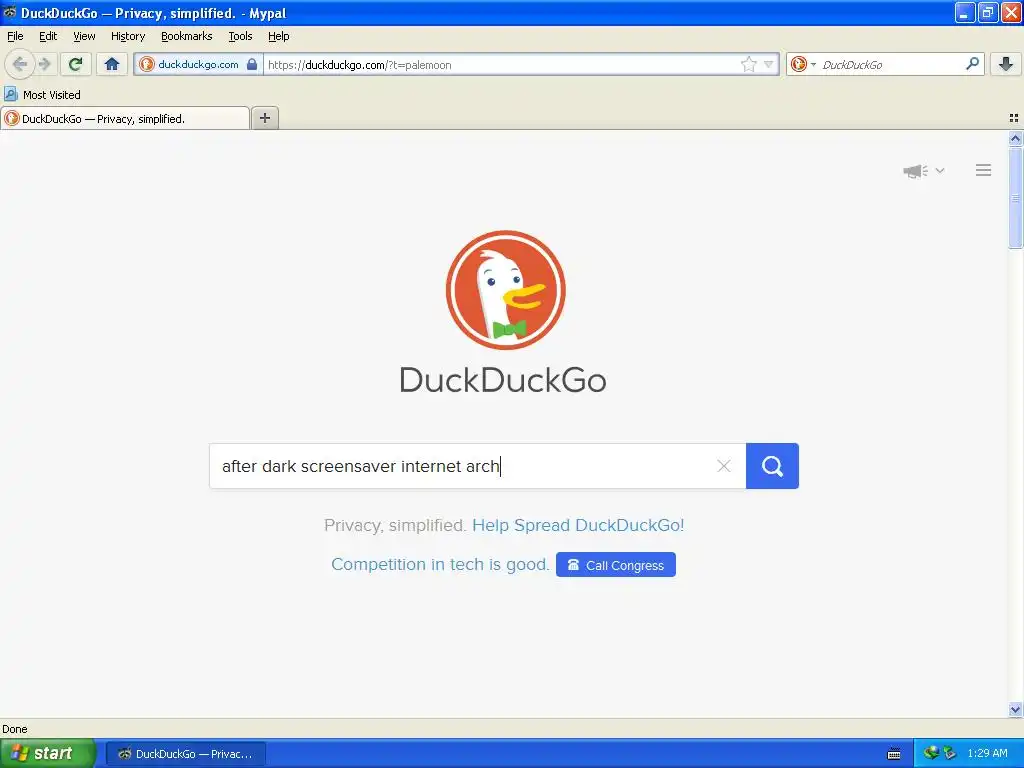Click the Mypal window title bar icon
Screen dimensions: 1024x768
10,12
